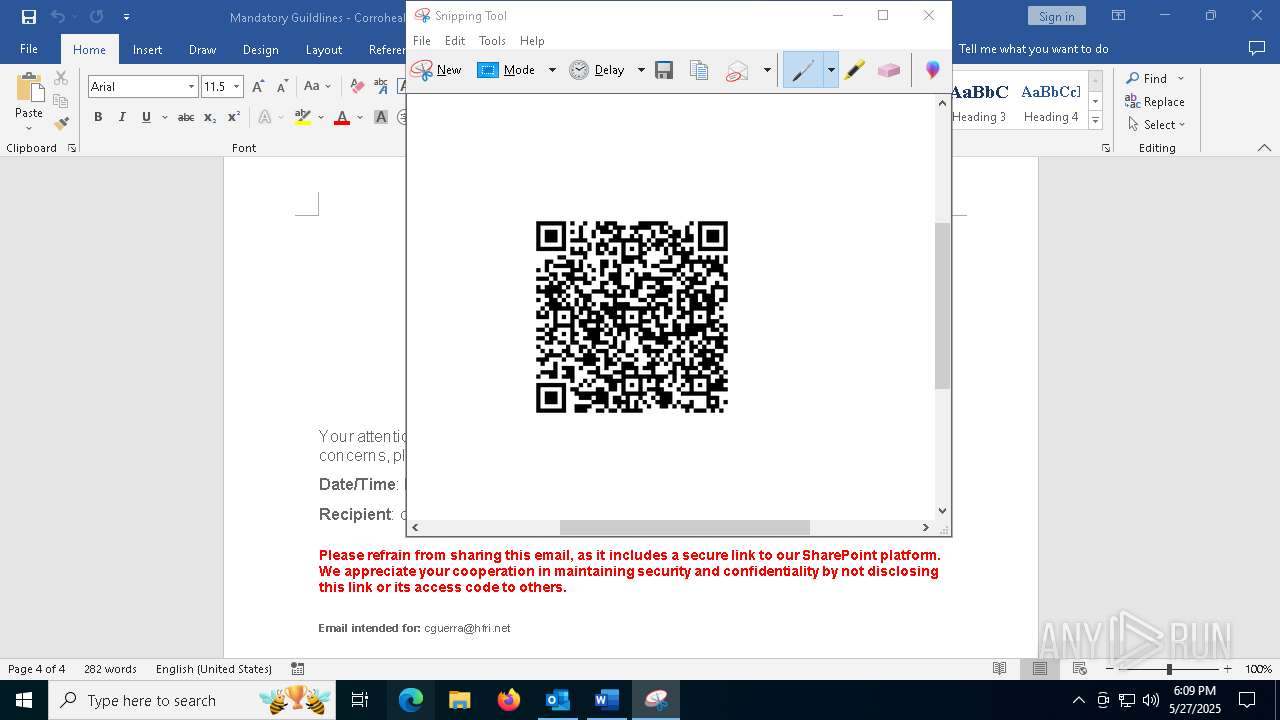Click Sign in button in Word

click(x=1057, y=16)
